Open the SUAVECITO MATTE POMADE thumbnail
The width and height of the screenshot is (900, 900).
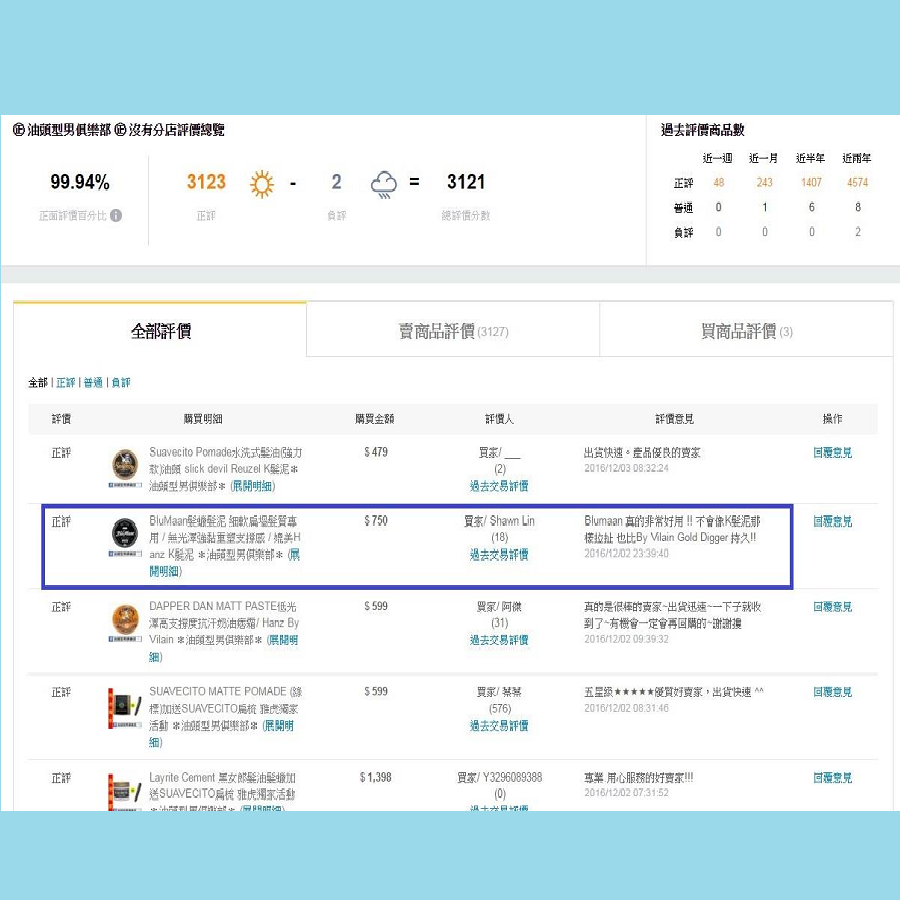pos(125,708)
